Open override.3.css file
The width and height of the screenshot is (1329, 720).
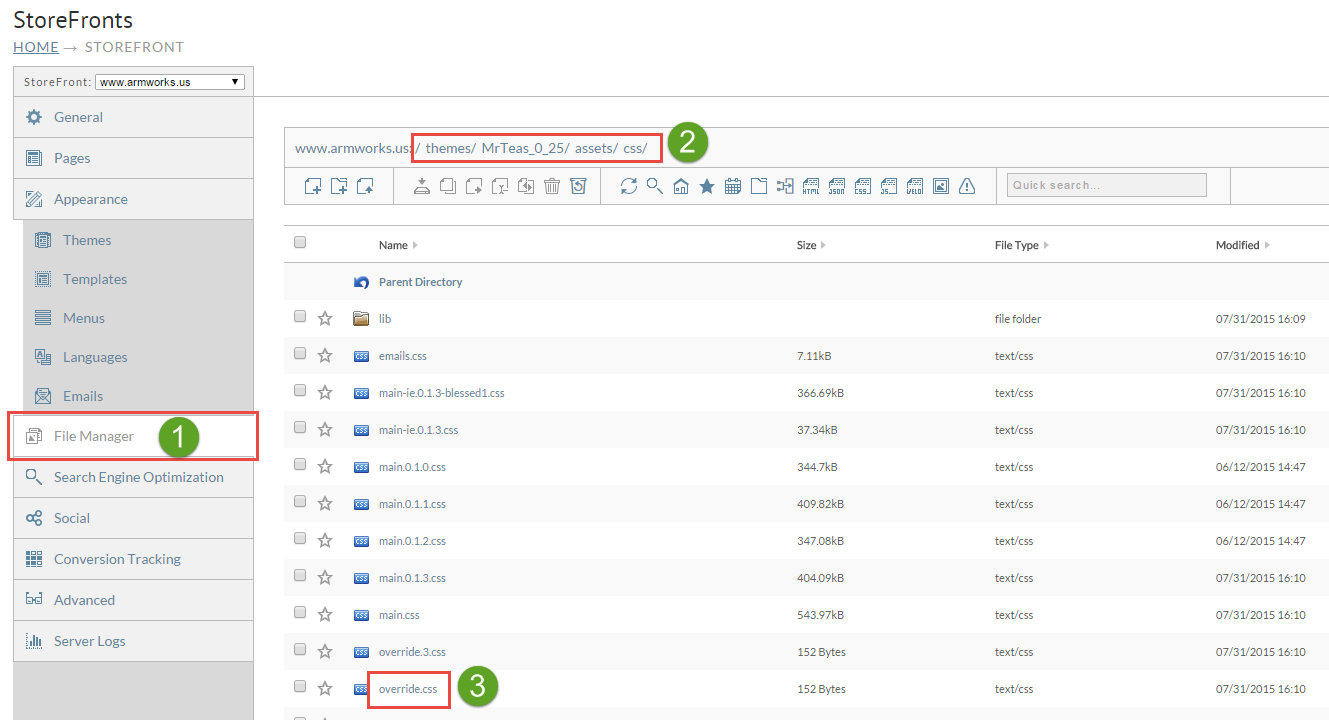click(412, 652)
